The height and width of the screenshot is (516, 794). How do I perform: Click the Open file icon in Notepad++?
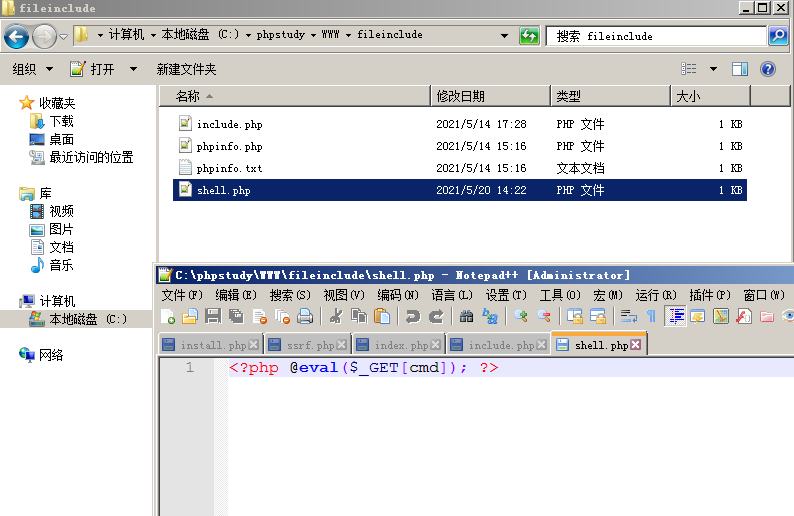(x=189, y=316)
